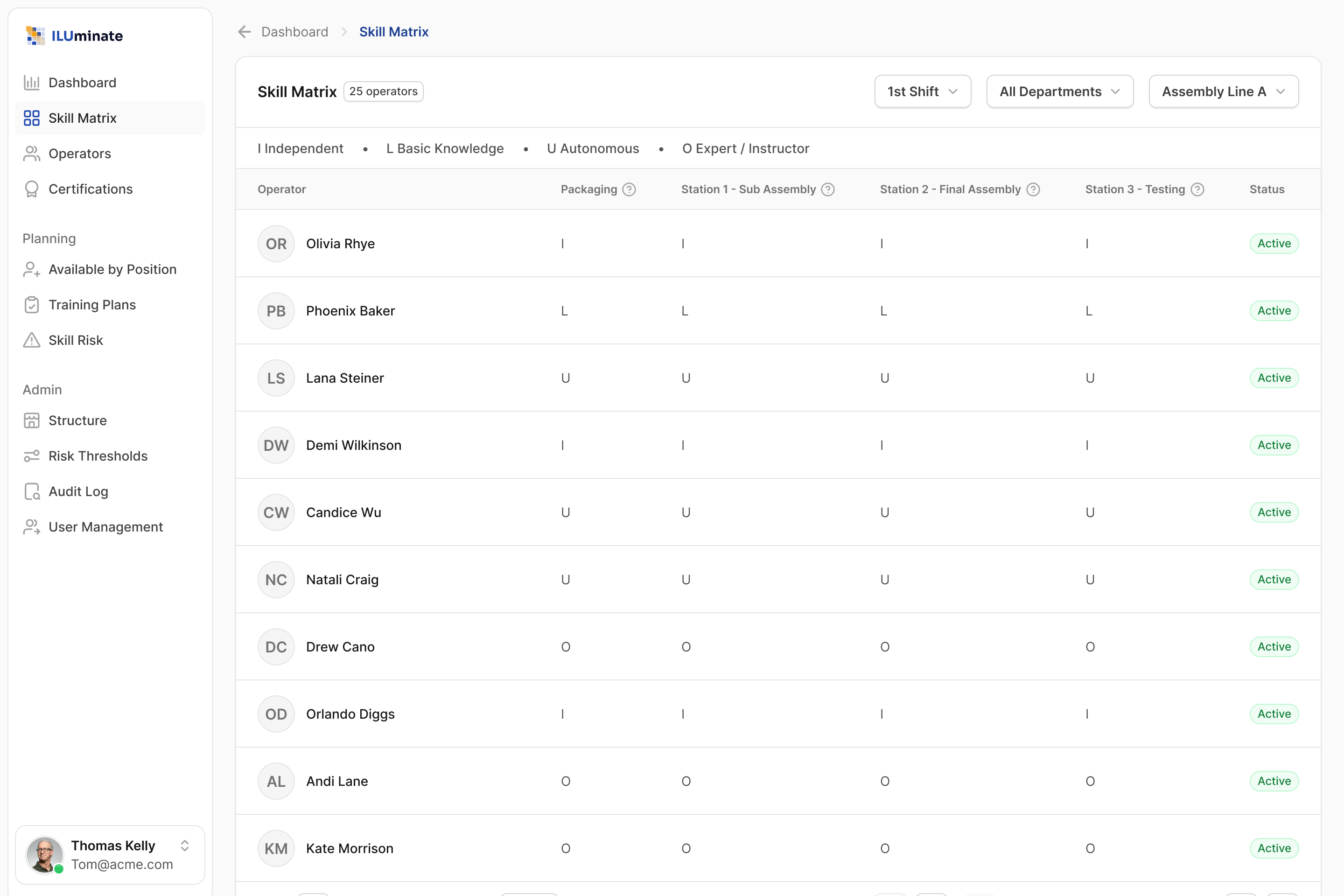Open the 1st Shift dropdown

pyautogui.click(x=922, y=91)
